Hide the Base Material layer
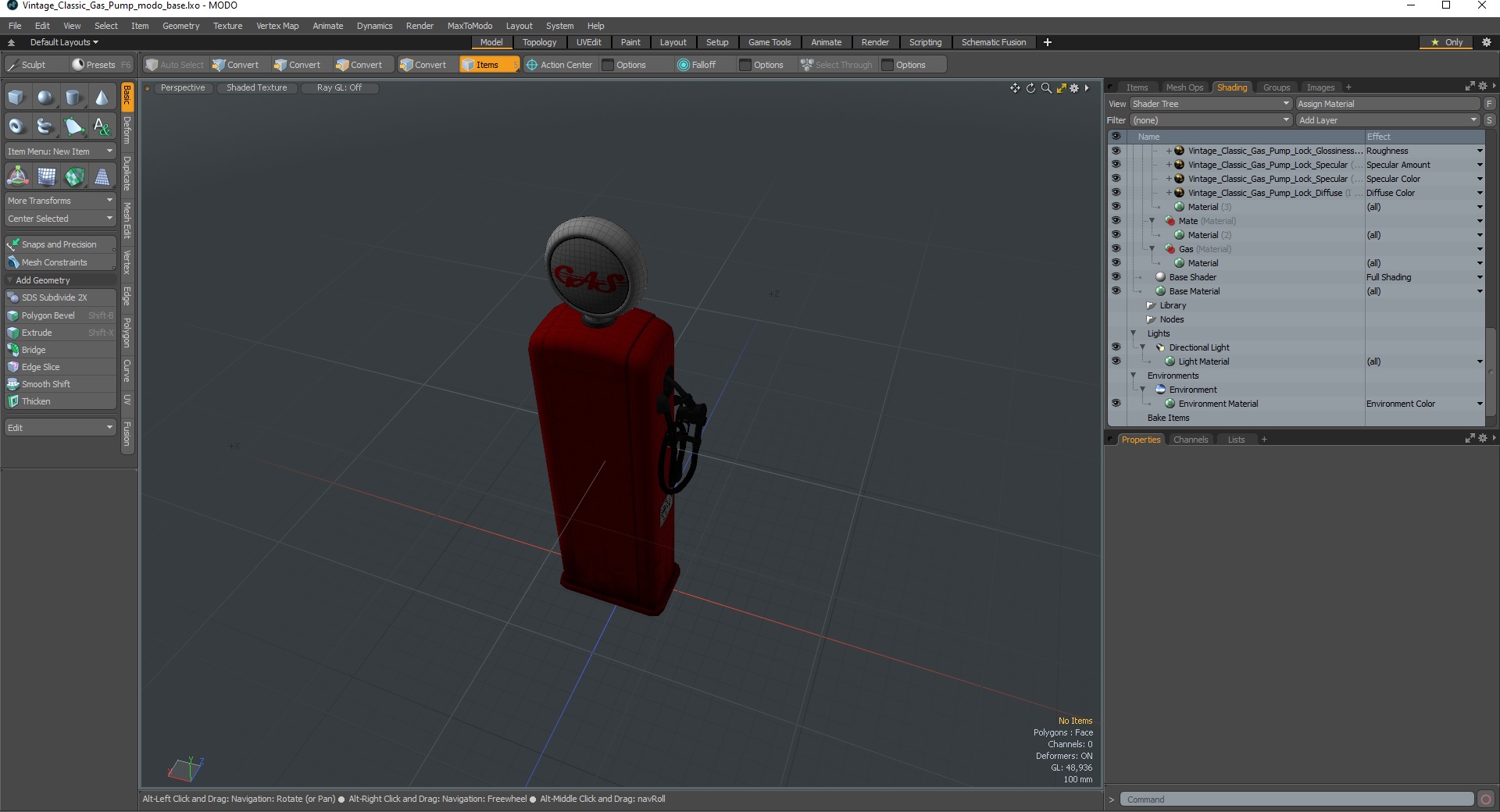 coord(1116,291)
